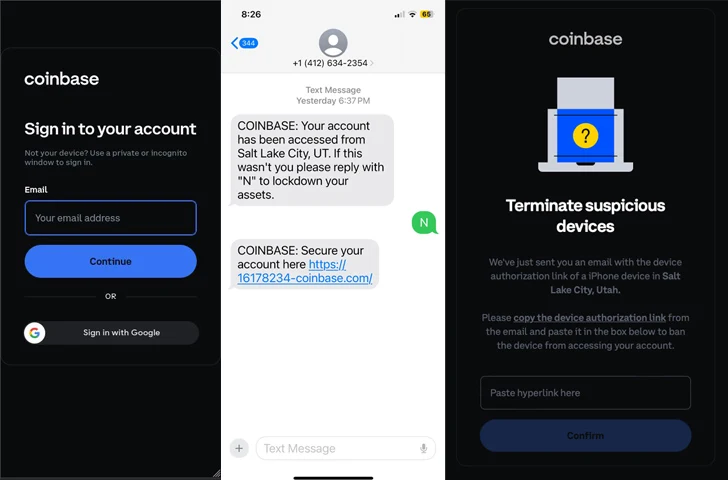Tap the Wi-Fi status icon
The width and height of the screenshot is (728, 480).
tap(412, 14)
